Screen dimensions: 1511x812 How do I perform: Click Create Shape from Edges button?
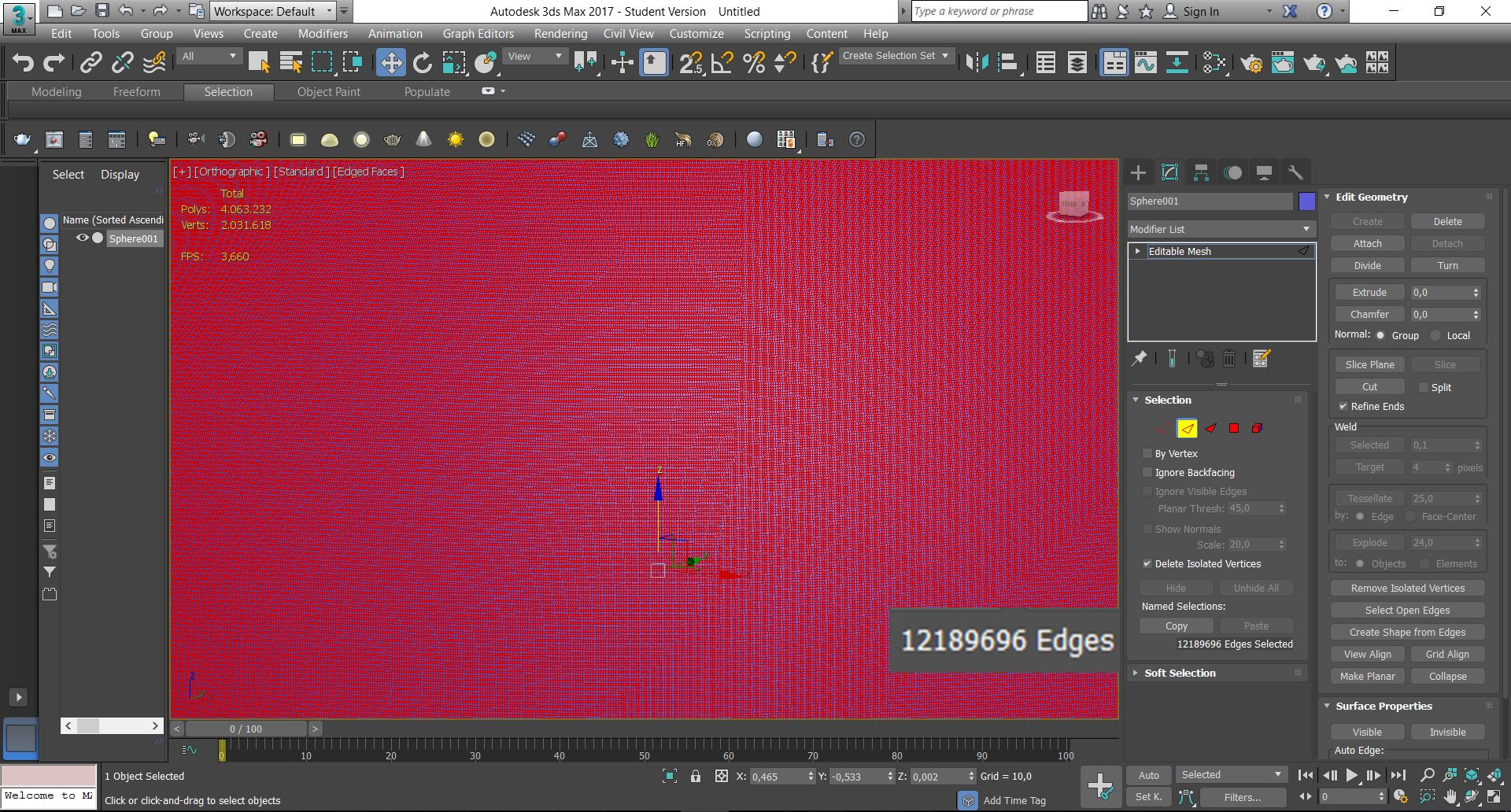1407,632
